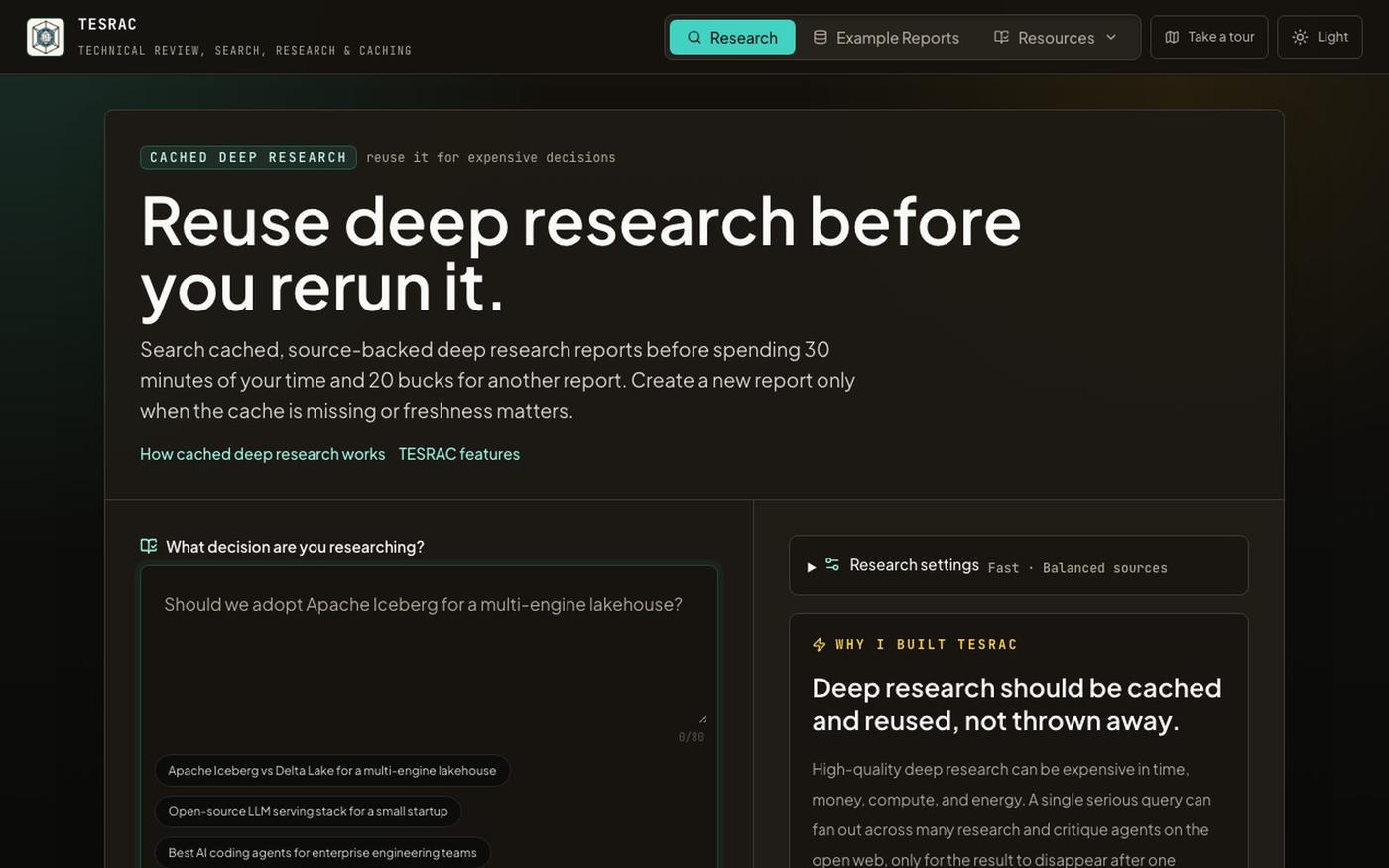Click the sun icon for Light theme
The width and height of the screenshot is (1389, 868).
coord(1300,37)
